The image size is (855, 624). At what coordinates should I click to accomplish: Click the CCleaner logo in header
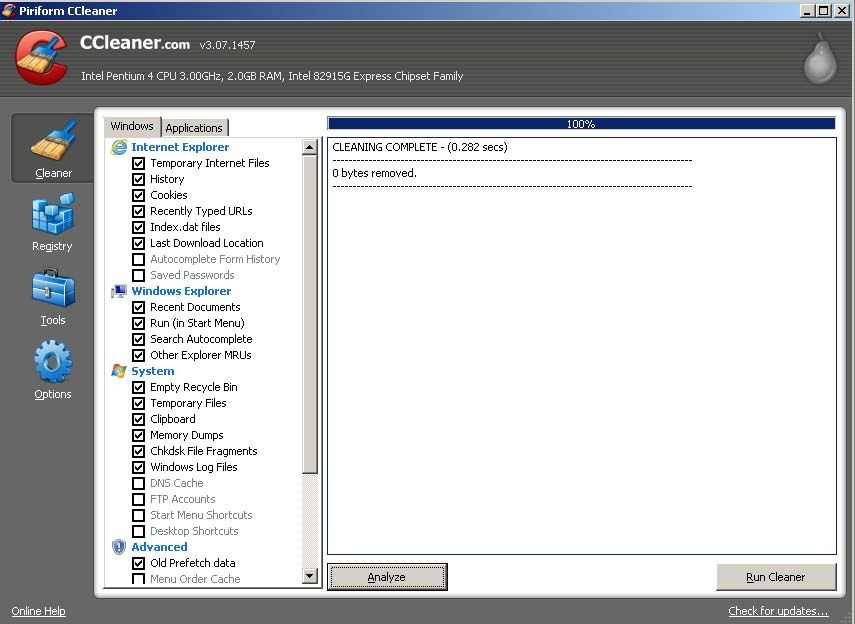pyautogui.click(x=41, y=58)
